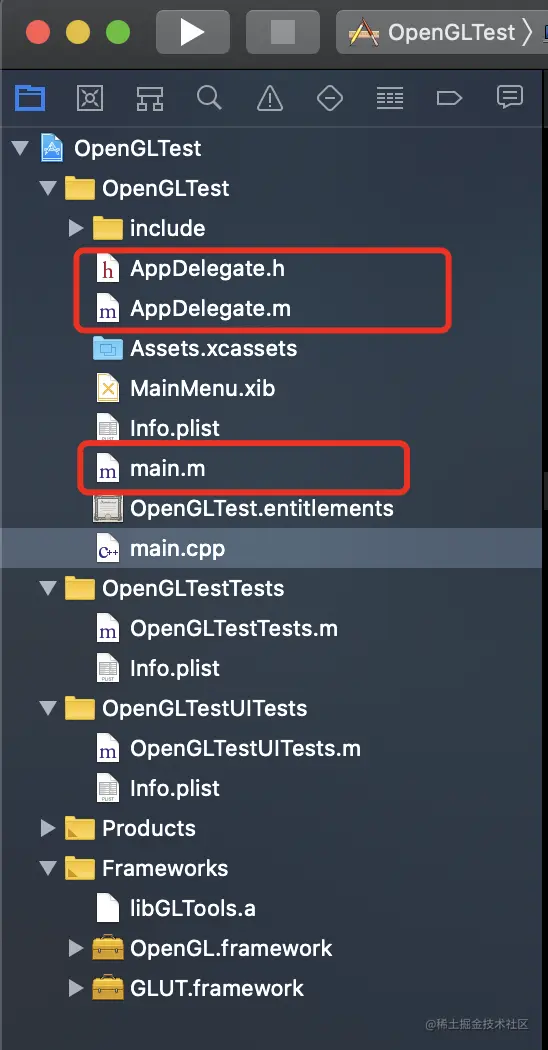This screenshot has height=1050, width=548.
Task: Open the Project navigator folder icon
Action: 30,98
